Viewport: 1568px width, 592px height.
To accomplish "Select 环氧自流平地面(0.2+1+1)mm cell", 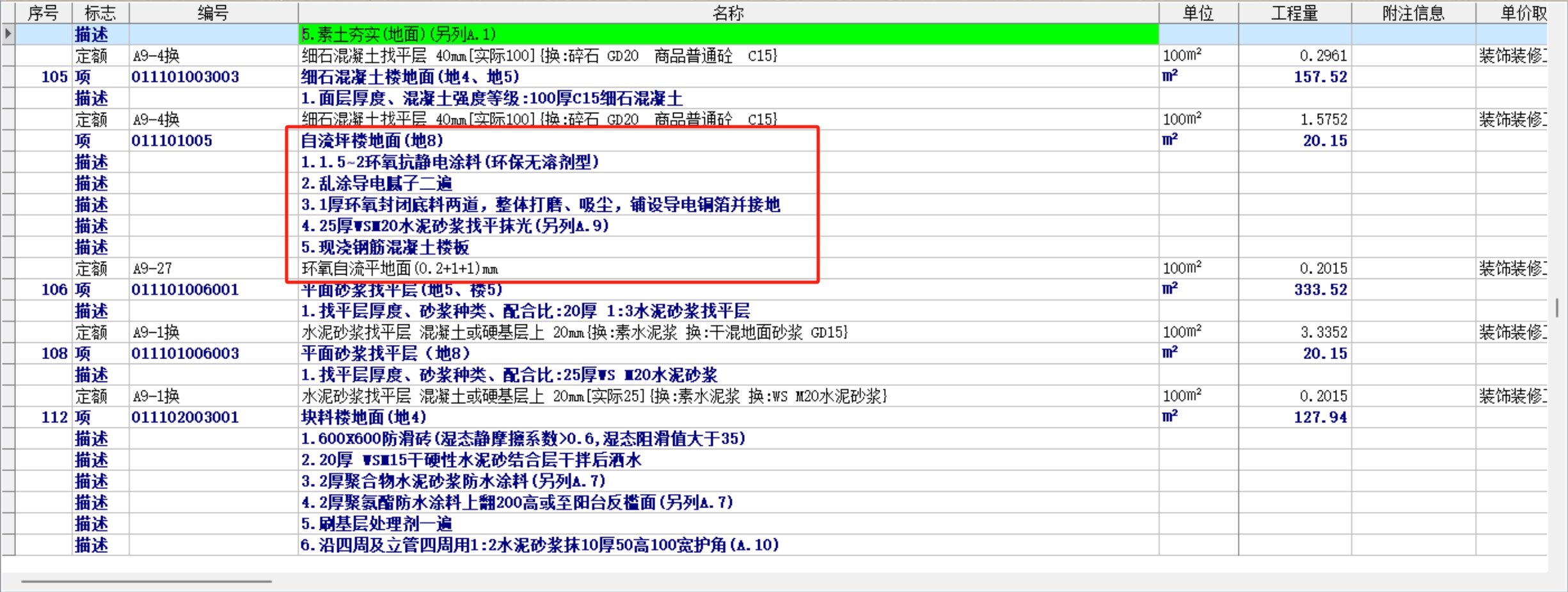I will click(x=728, y=268).
